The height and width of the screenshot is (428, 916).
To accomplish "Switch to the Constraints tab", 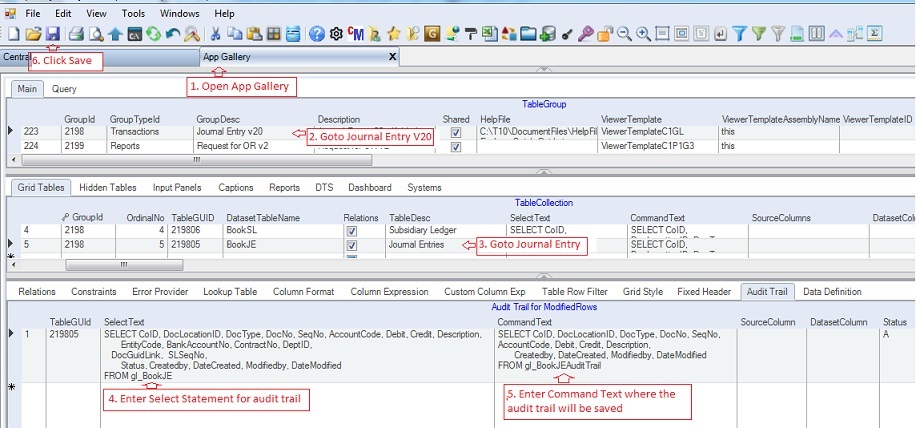I will coord(93,291).
